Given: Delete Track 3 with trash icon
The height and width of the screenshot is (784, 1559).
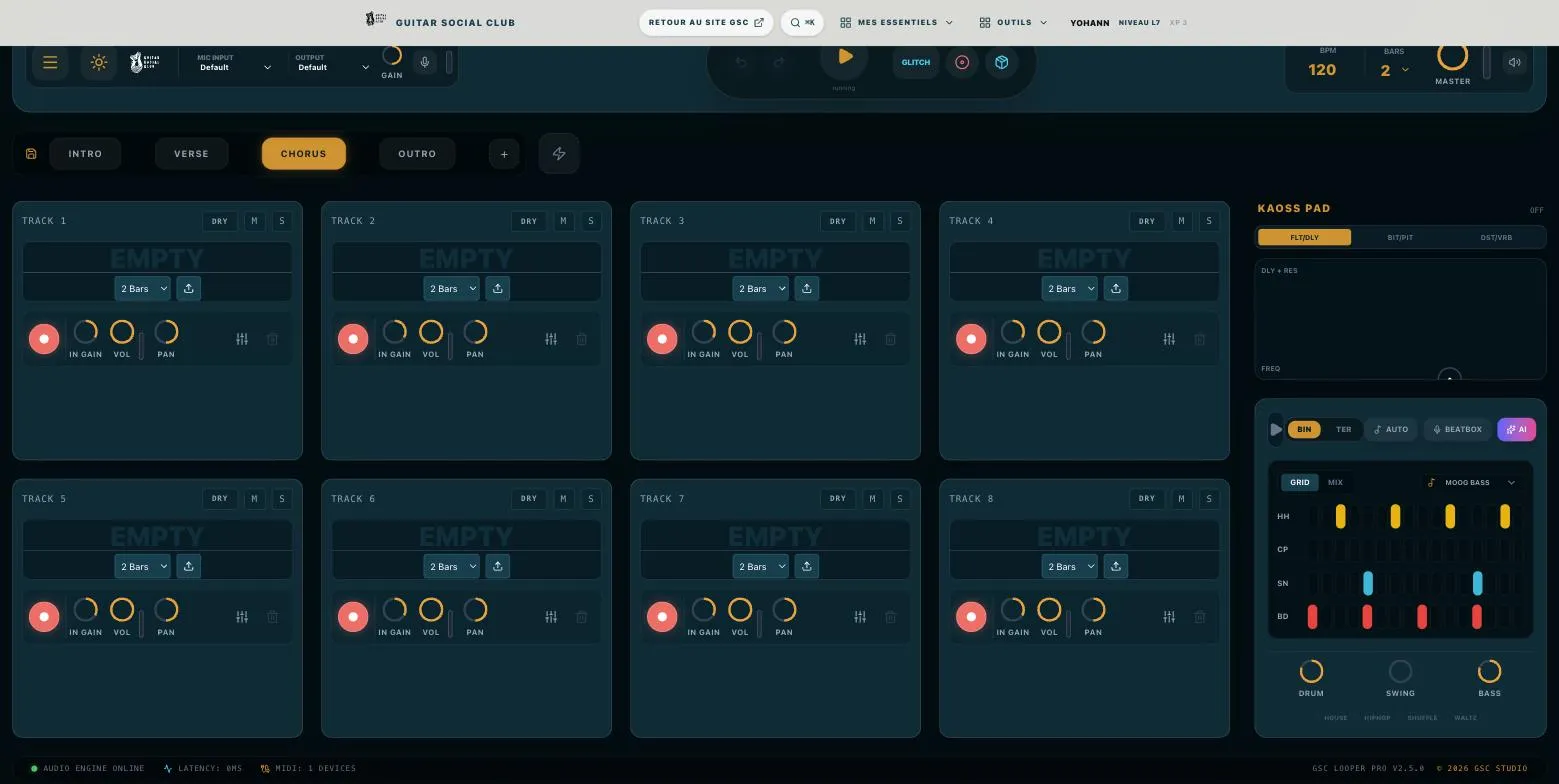Looking at the screenshot, I should tap(890, 339).
